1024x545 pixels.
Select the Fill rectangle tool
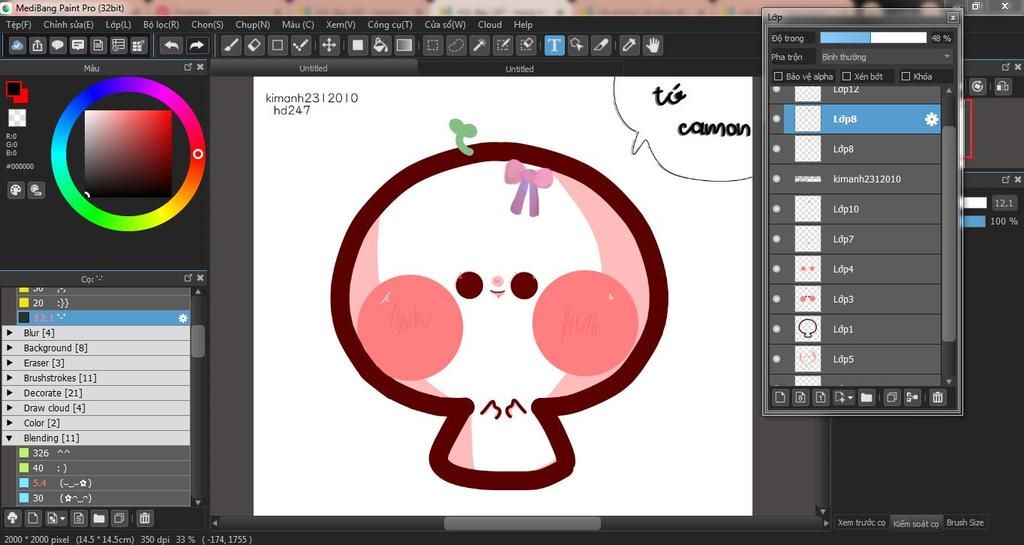(358, 45)
